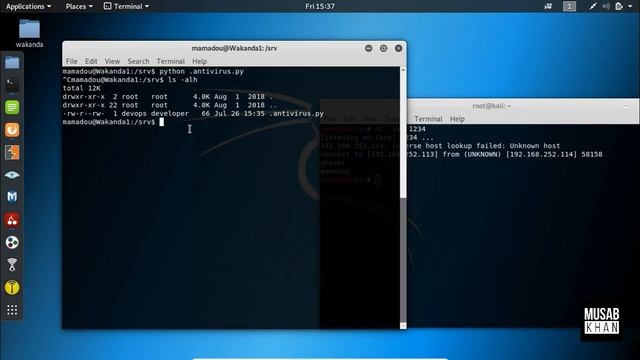Open Help menu in root@kali window
640x360 pixels.
click(x=457, y=119)
